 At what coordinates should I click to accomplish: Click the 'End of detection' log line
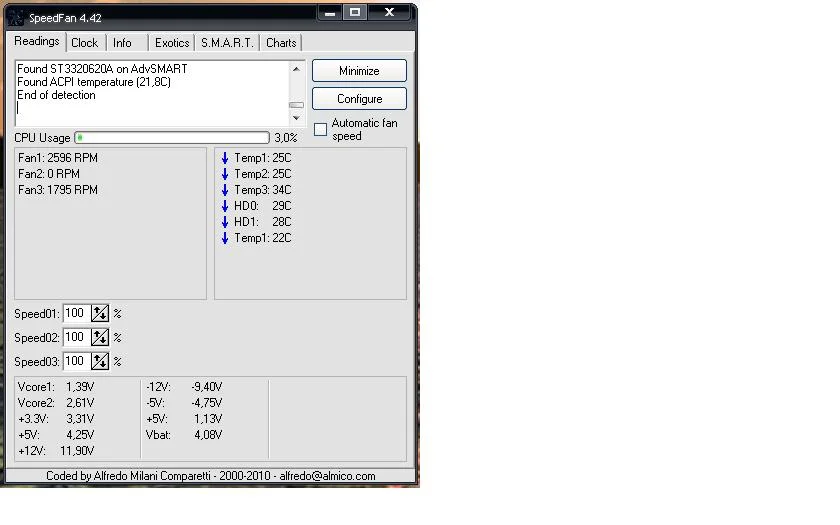click(x=56, y=95)
